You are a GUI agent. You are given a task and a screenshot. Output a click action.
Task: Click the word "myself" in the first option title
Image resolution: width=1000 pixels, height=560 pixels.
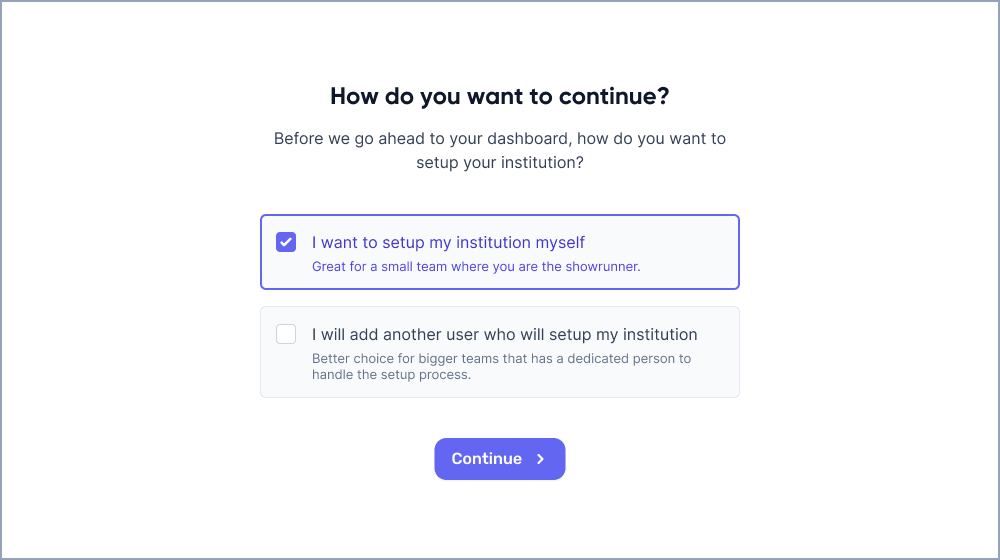click(560, 242)
